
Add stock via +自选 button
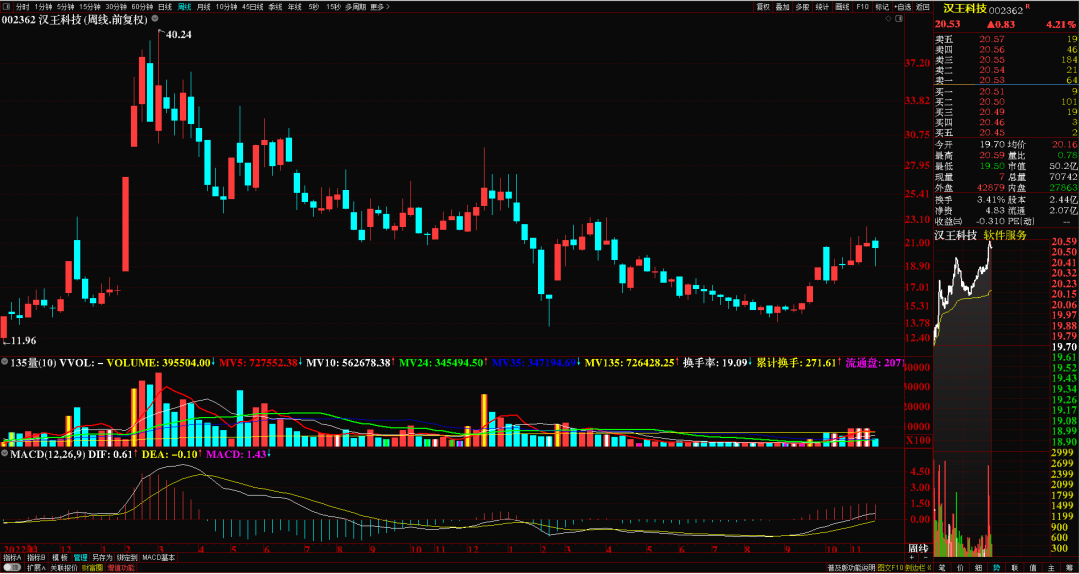[x=902, y=7]
